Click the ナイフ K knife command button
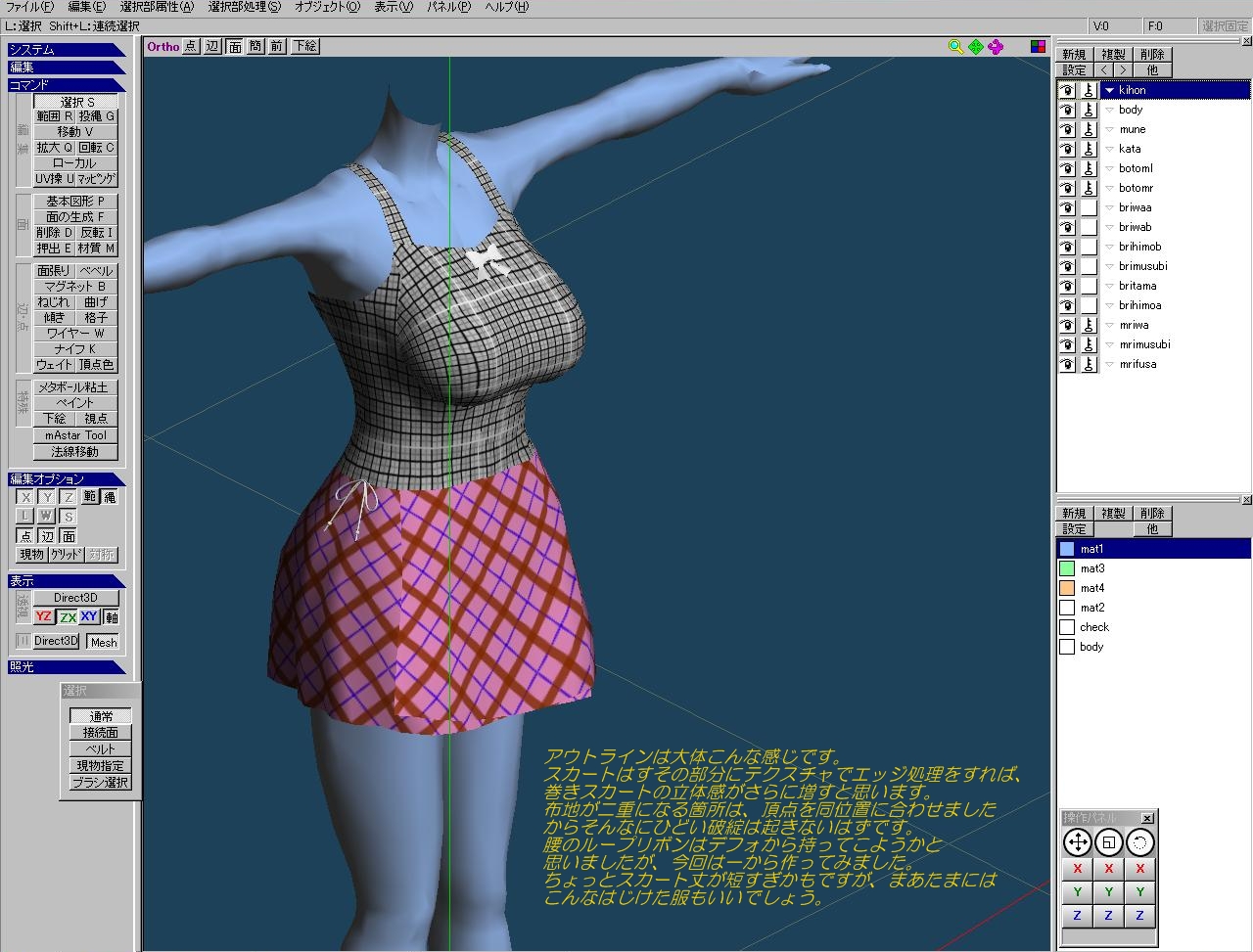The image size is (1253, 952). (x=75, y=349)
